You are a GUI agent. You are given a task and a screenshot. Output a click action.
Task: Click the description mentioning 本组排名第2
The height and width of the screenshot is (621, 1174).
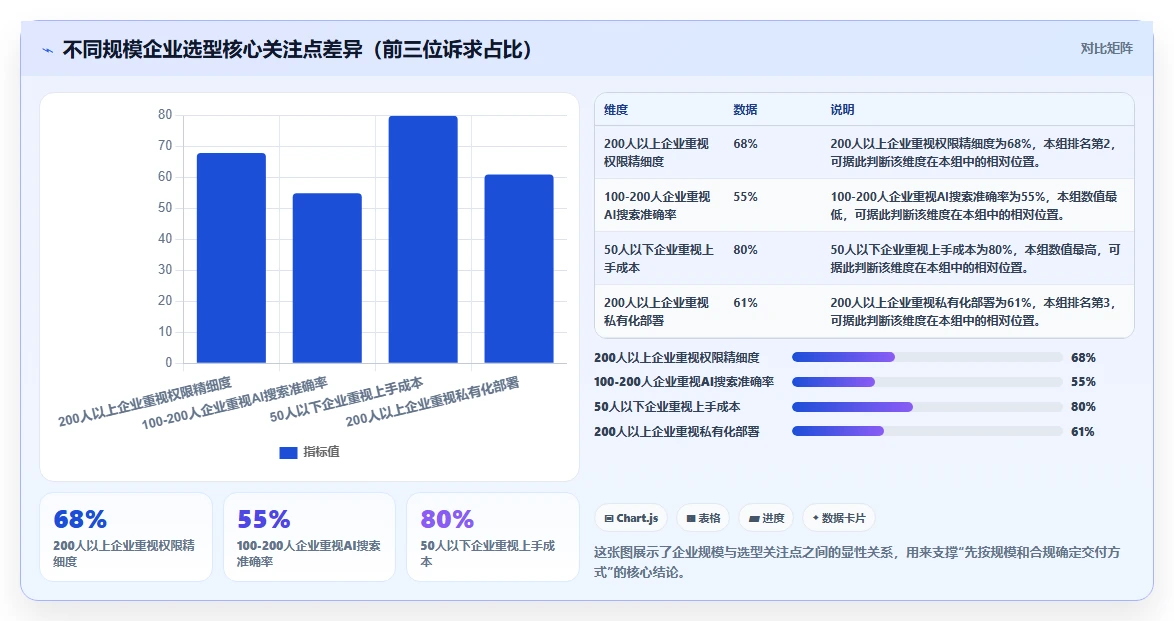(x=973, y=153)
